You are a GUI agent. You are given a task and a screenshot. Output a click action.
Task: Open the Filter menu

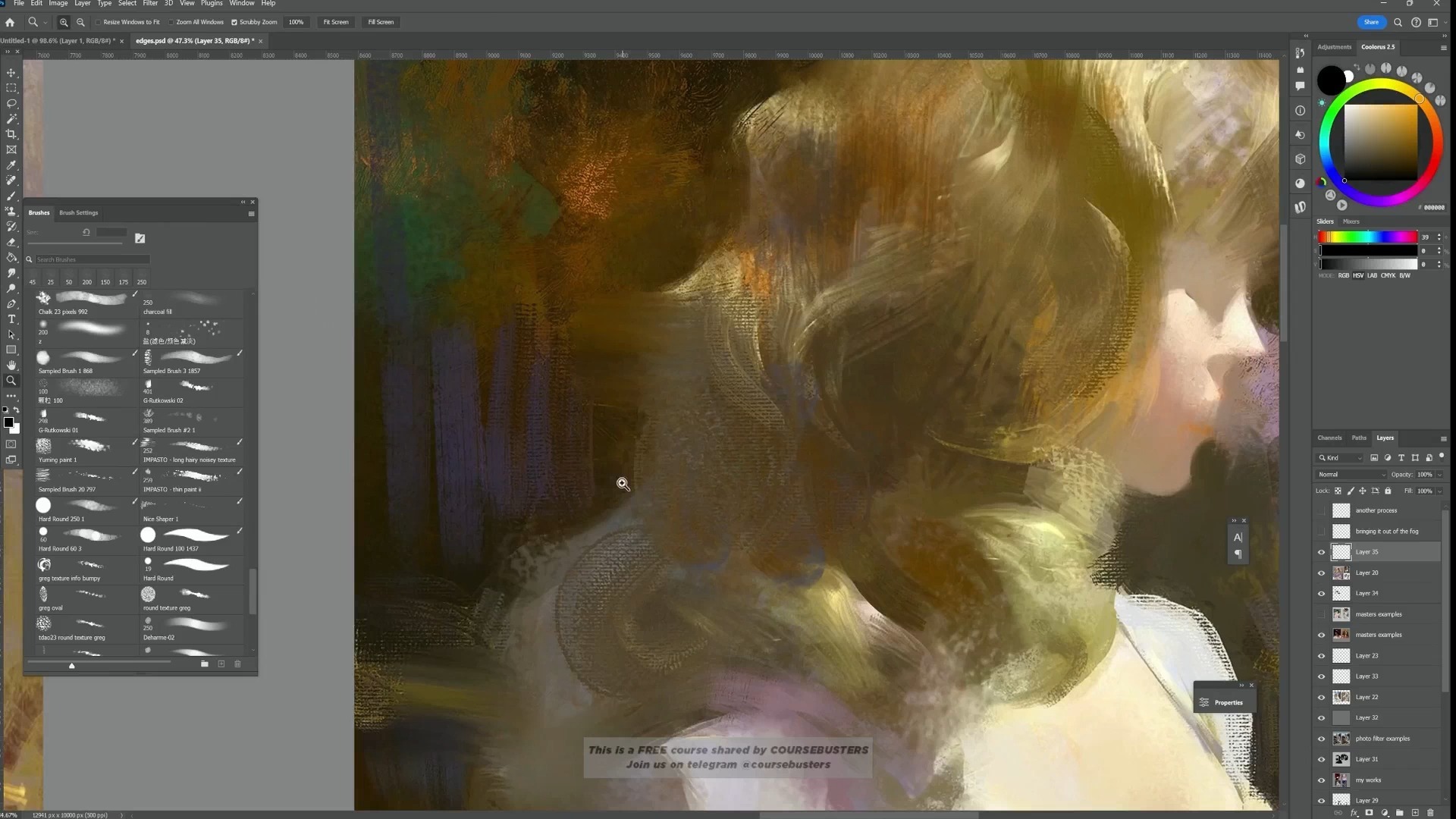150,4
